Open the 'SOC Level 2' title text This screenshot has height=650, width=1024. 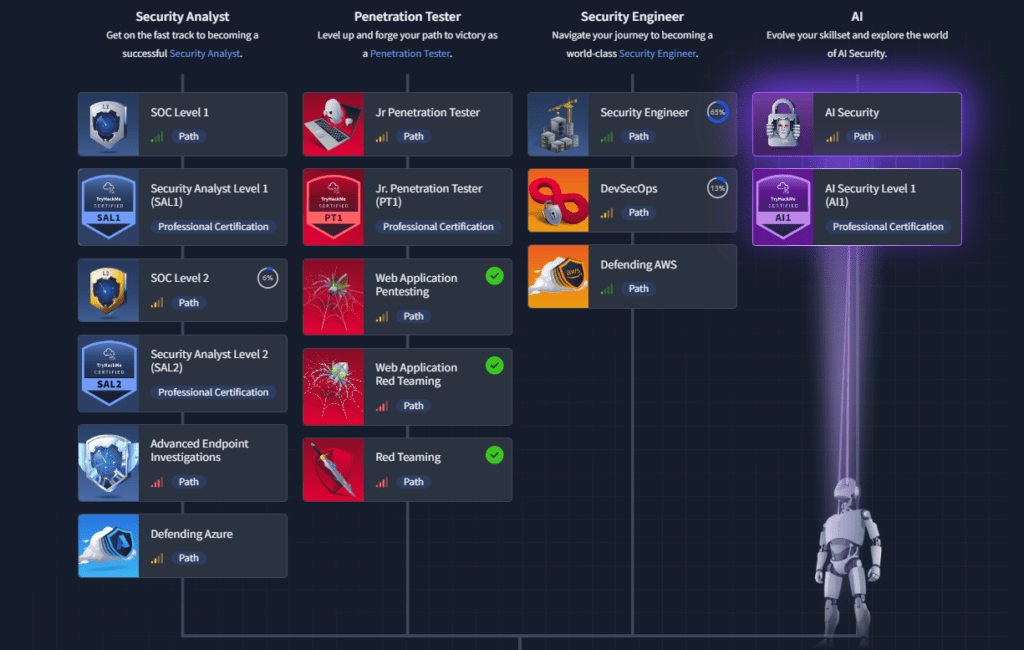[180, 278]
